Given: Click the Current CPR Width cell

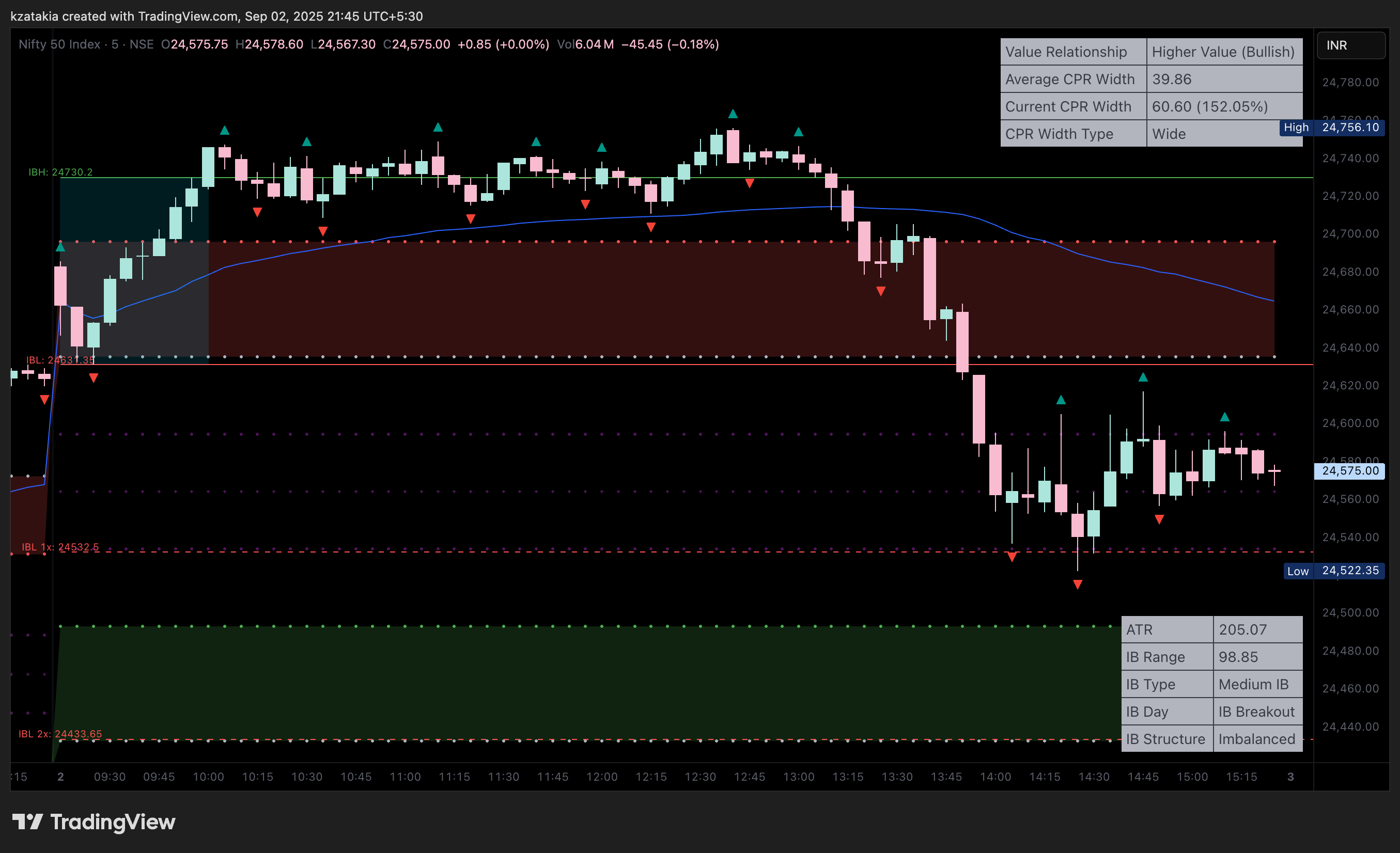Looking at the screenshot, I should pos(1074,106).
